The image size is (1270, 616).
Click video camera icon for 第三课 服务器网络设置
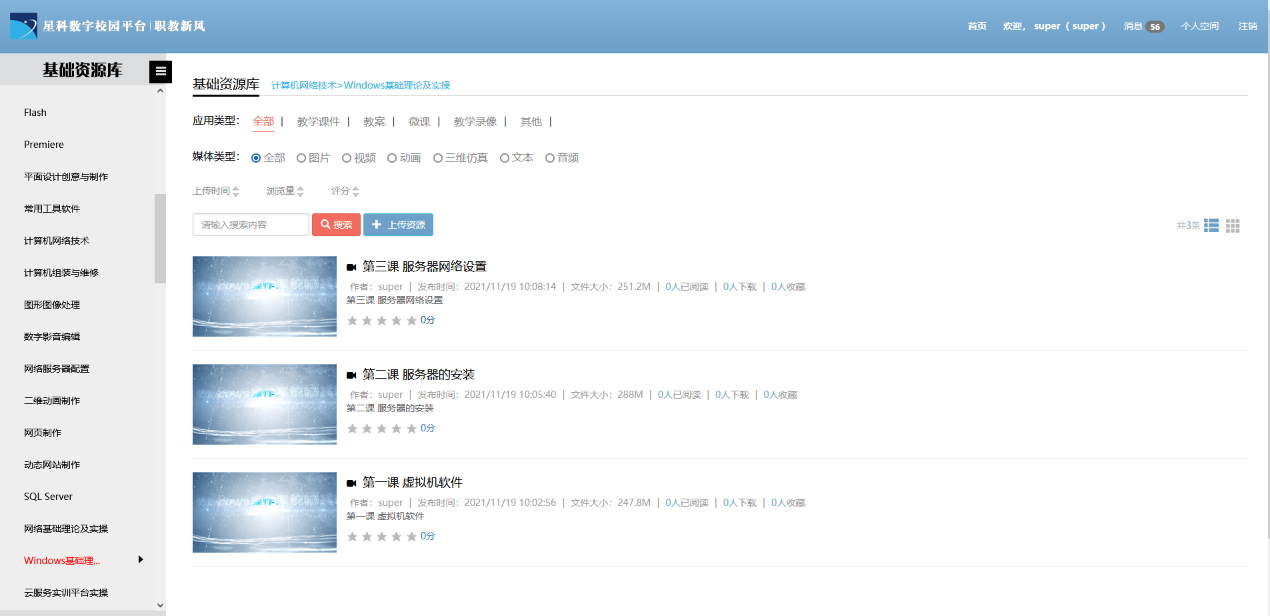[351, 267]
